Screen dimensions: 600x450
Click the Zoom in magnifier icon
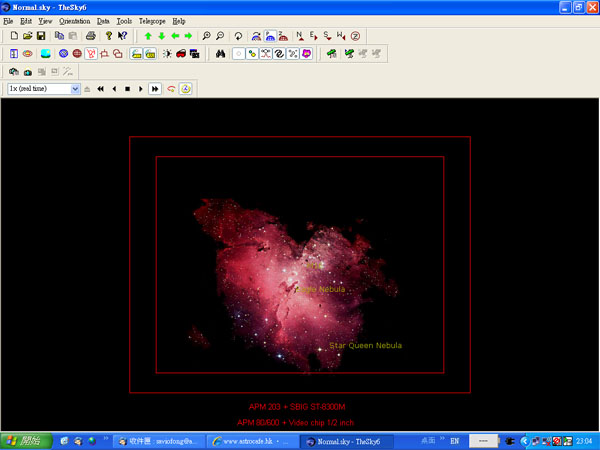pos(206,36)
